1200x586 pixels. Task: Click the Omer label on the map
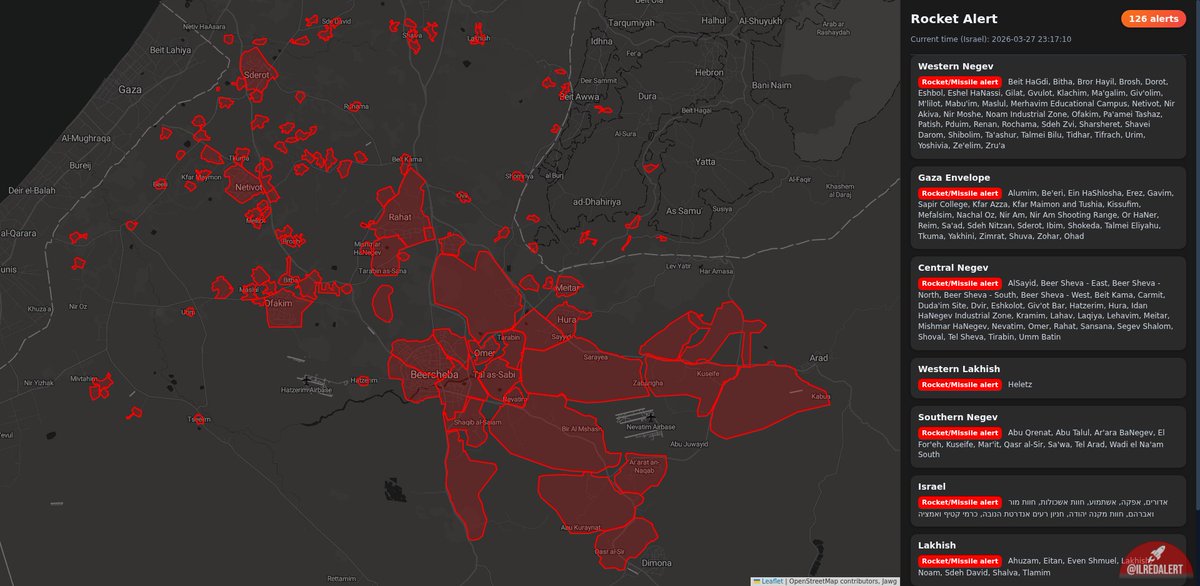click(x=484, y=352)
